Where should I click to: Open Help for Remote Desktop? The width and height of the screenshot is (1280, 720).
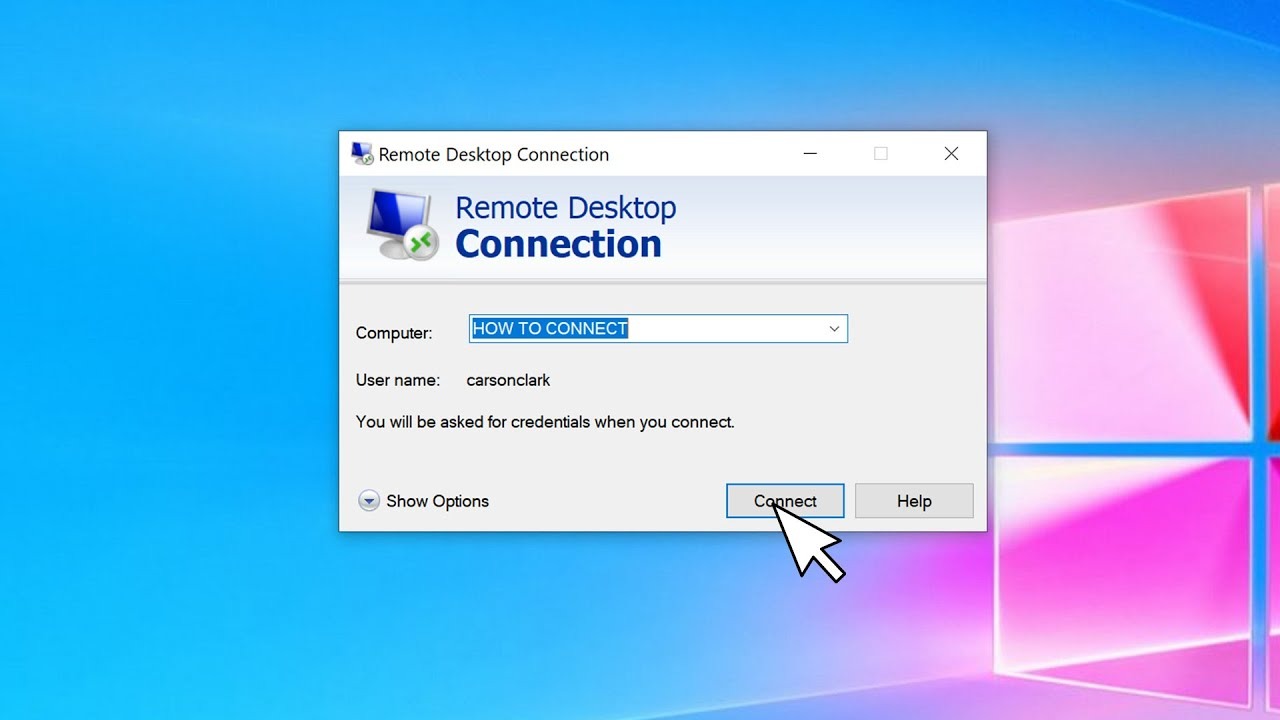913,501
